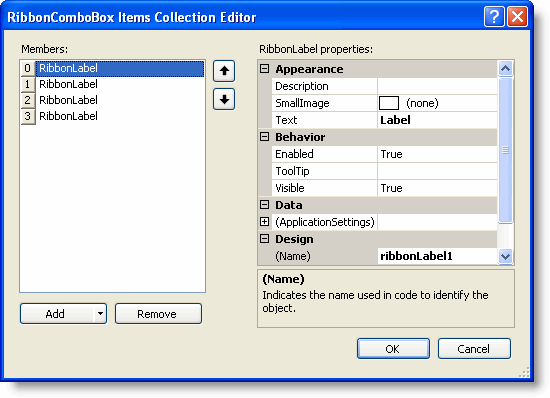Collapse the Behavior category
This screenshot has width=550, height=398.
[x=264, y=137]
